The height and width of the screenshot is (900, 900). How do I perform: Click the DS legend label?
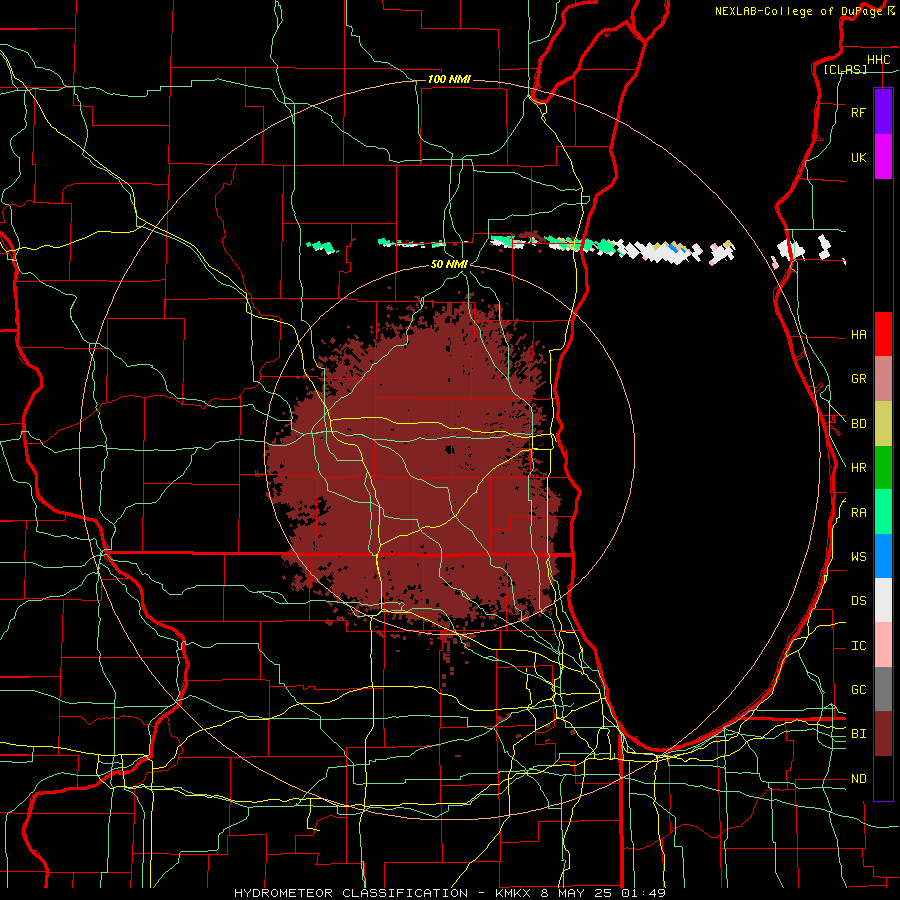point(858,601)
